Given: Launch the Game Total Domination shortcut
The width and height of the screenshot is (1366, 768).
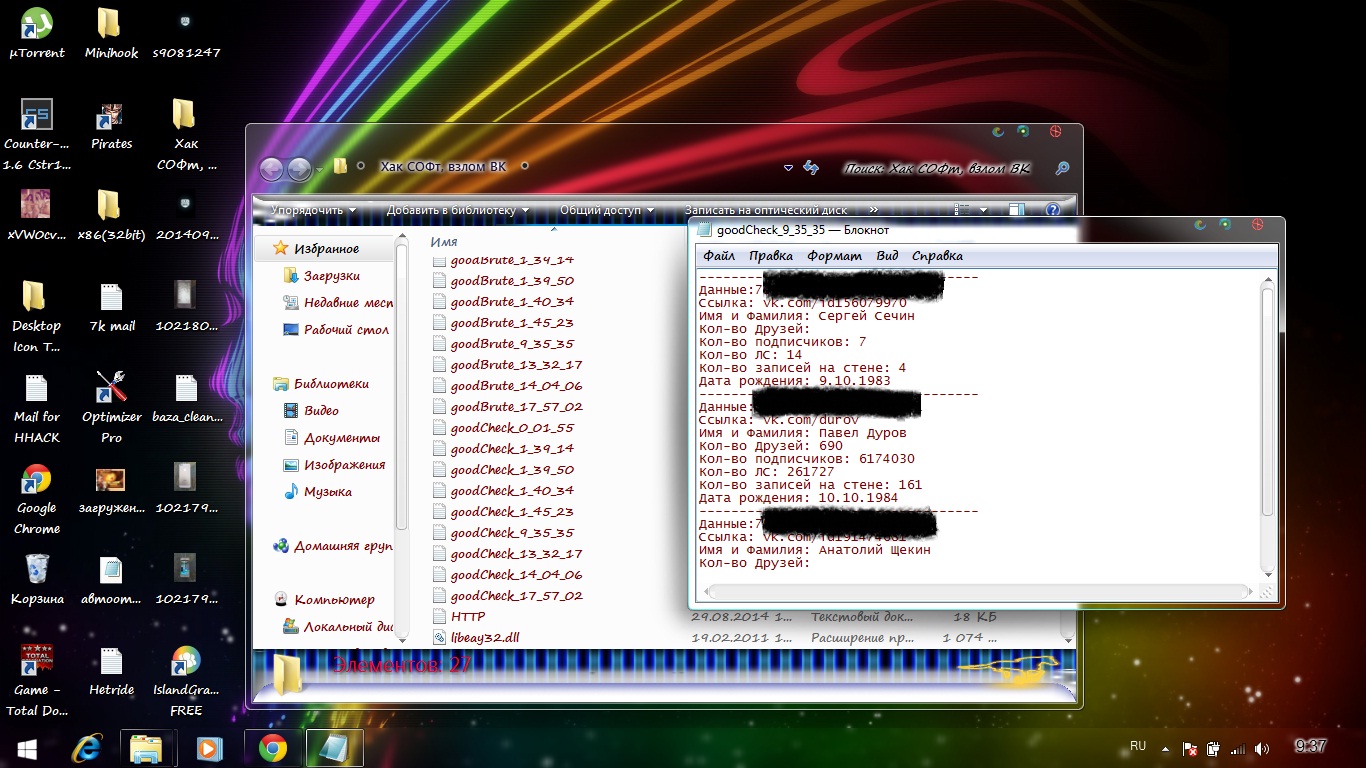Looking at the screenshot, I should click(x=37, y=680).
